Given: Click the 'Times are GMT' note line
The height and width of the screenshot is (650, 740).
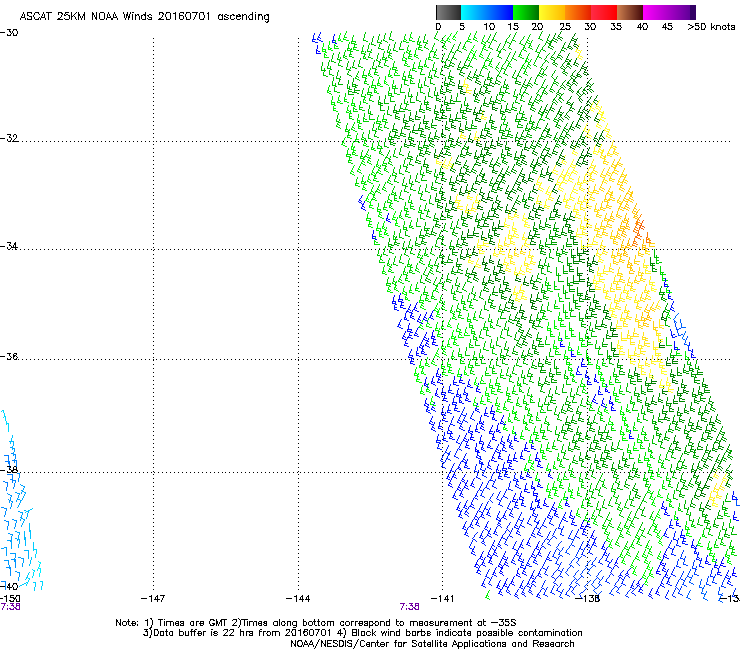Looking at the screenshot, I should tap(316, 623).
